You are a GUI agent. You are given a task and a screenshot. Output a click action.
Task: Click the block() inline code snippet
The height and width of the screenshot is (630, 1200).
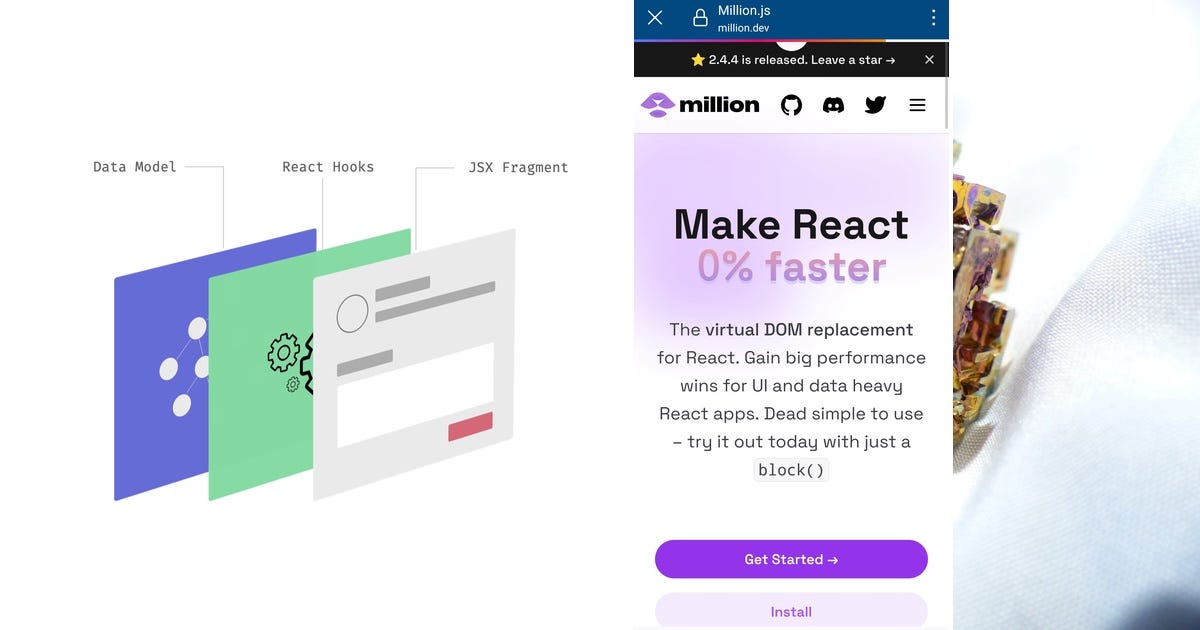[x=791, y=470]
